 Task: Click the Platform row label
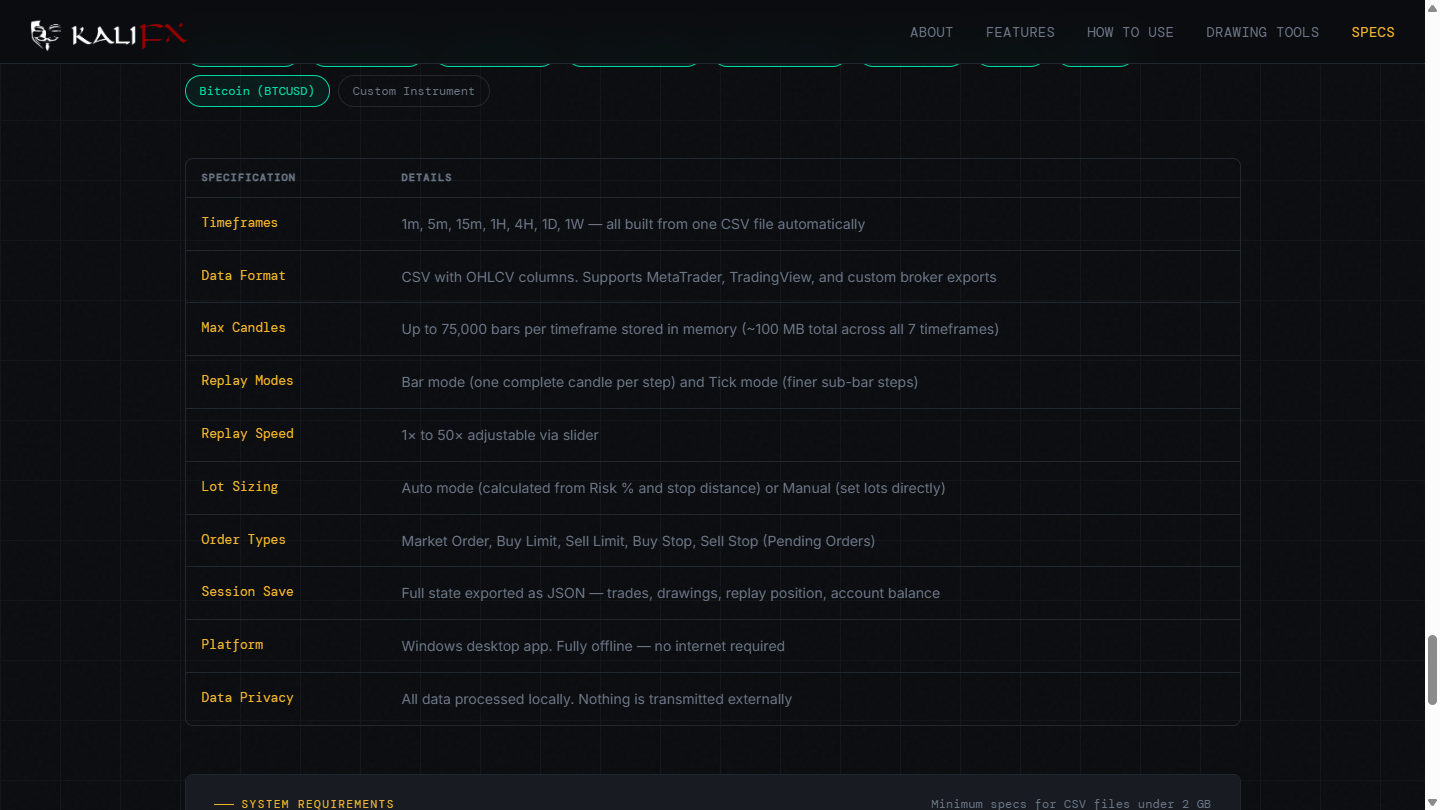(x=232, y=645)
